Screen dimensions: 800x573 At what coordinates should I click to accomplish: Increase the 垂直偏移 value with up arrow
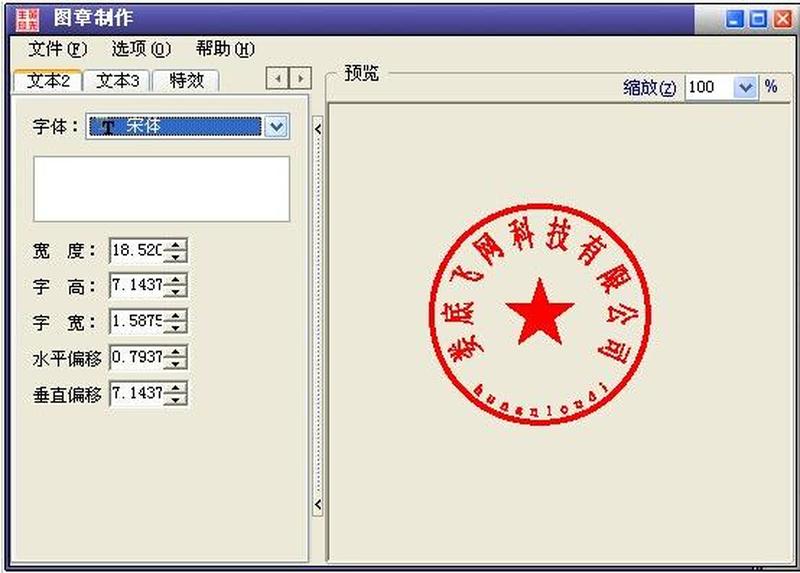[x=176, y=388]
